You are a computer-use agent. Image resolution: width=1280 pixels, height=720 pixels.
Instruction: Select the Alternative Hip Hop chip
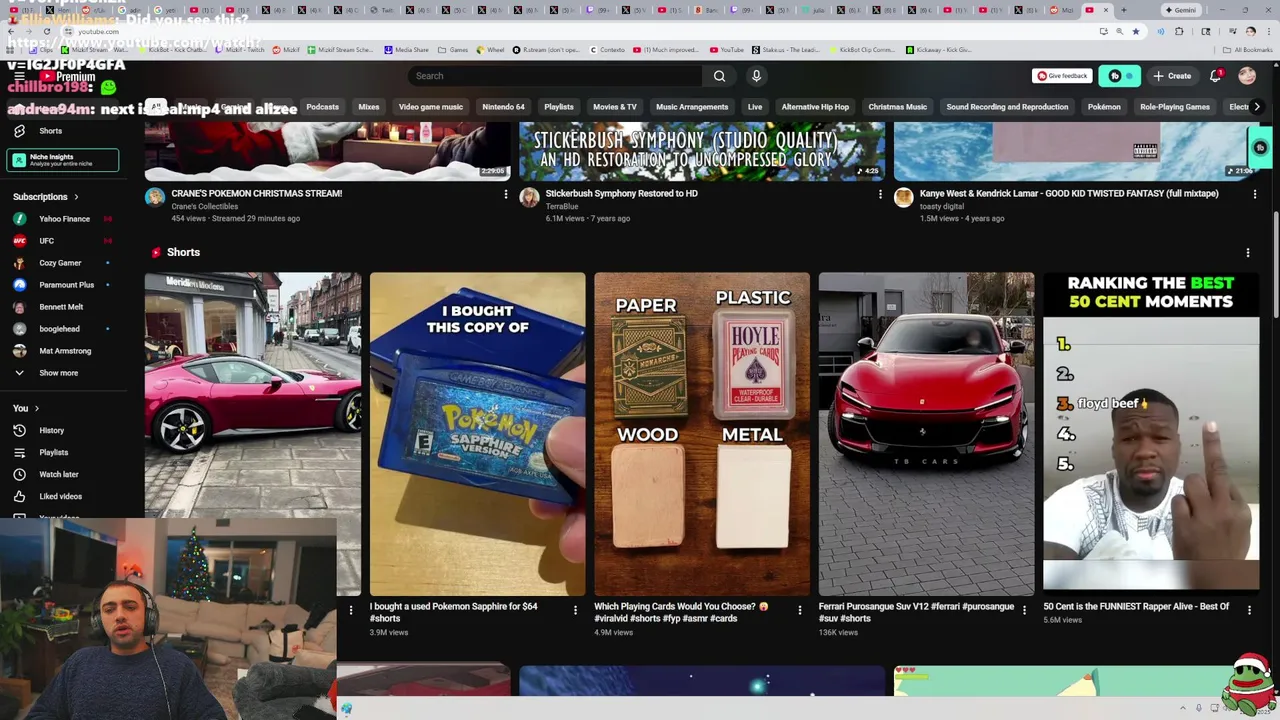[815, 107]
